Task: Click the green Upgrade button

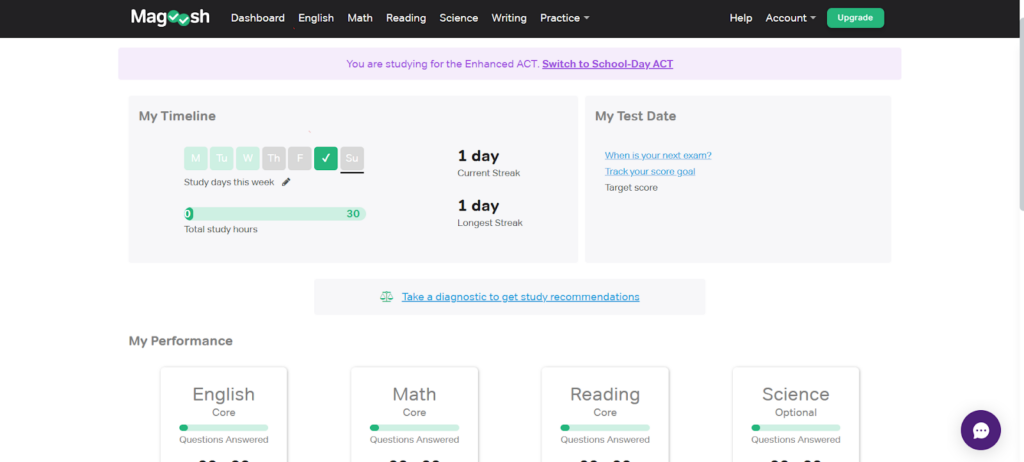Action: [x=855, y=18]
